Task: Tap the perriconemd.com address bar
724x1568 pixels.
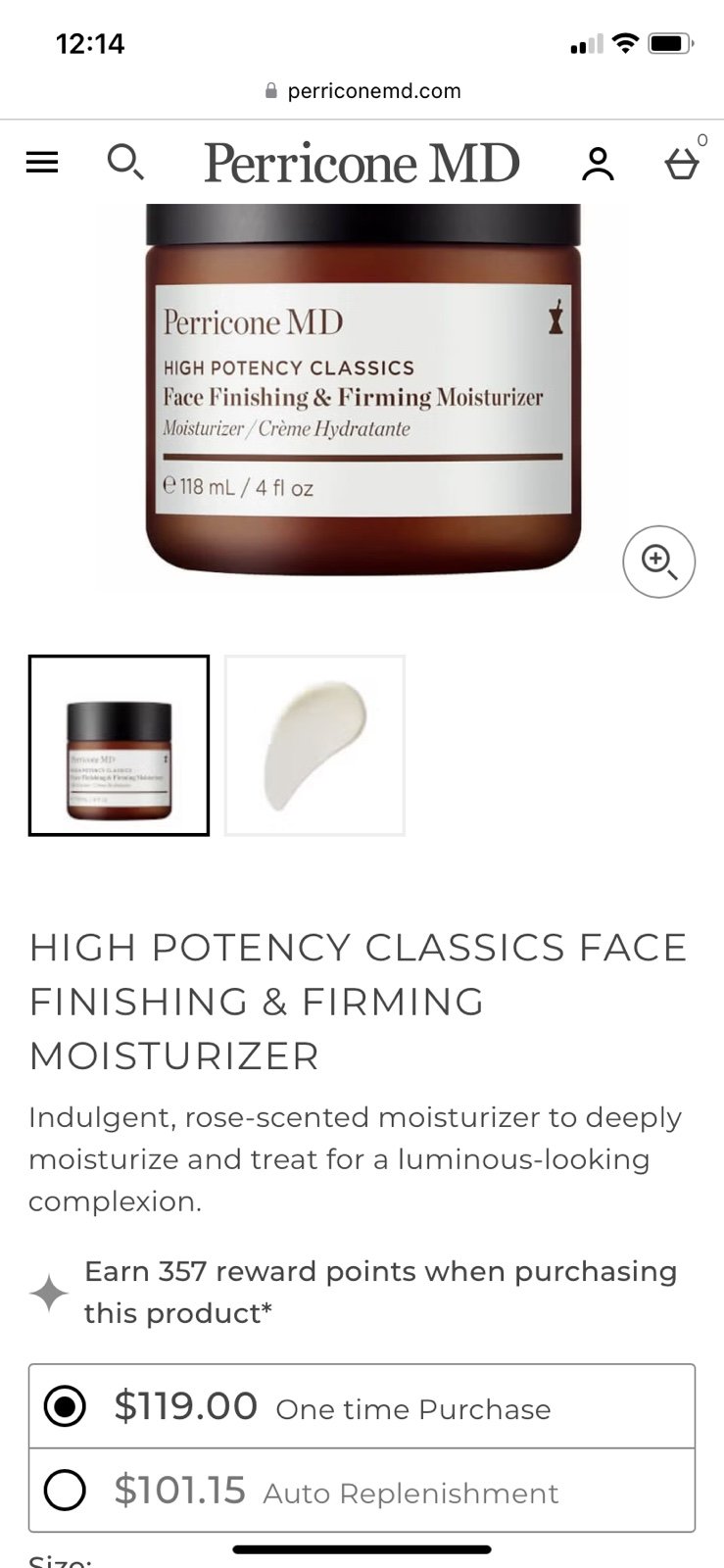Action: [x=362, y=91]
